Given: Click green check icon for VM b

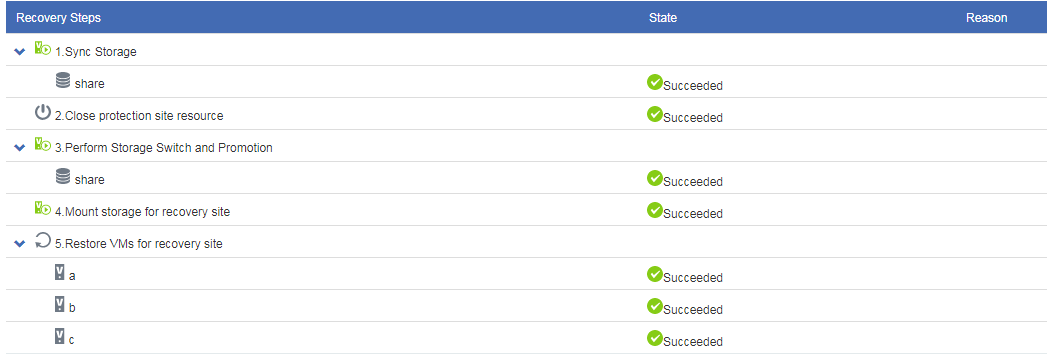Looking at the screenshot, I should coord(654,306).
